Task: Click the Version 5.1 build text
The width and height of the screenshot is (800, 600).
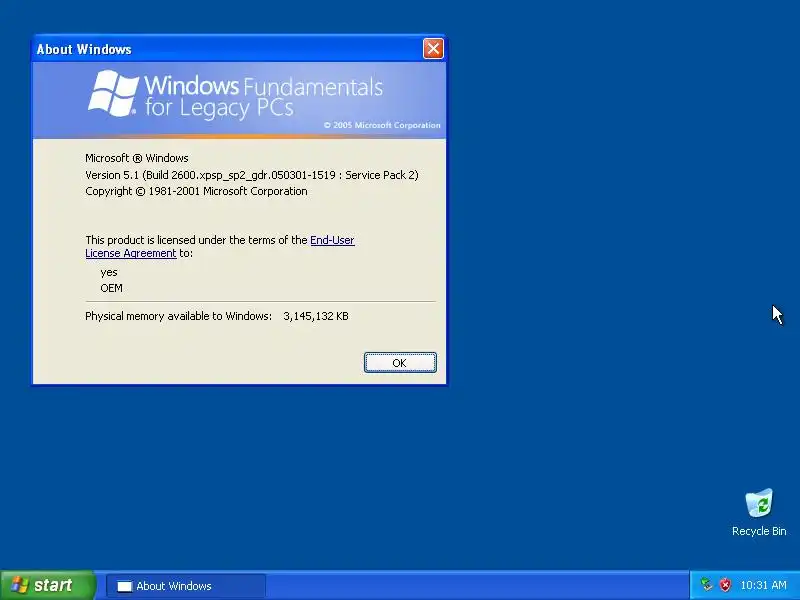Action: click(x=252, y=175)
